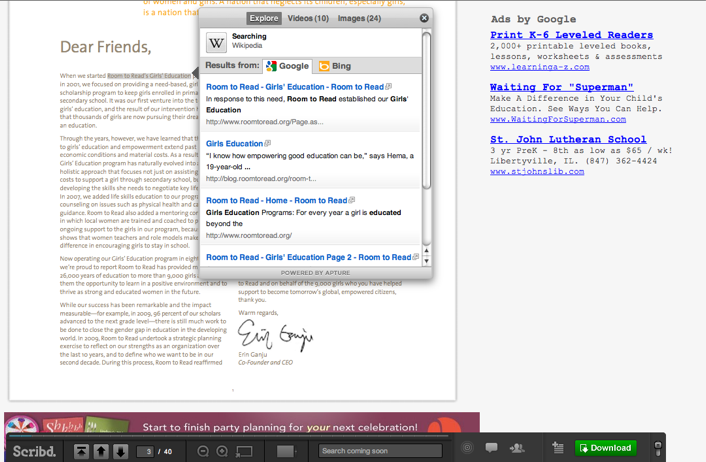Open the 'St. John Lutheran School' ad
706x462 pixels.
click(x=568, y=139)
